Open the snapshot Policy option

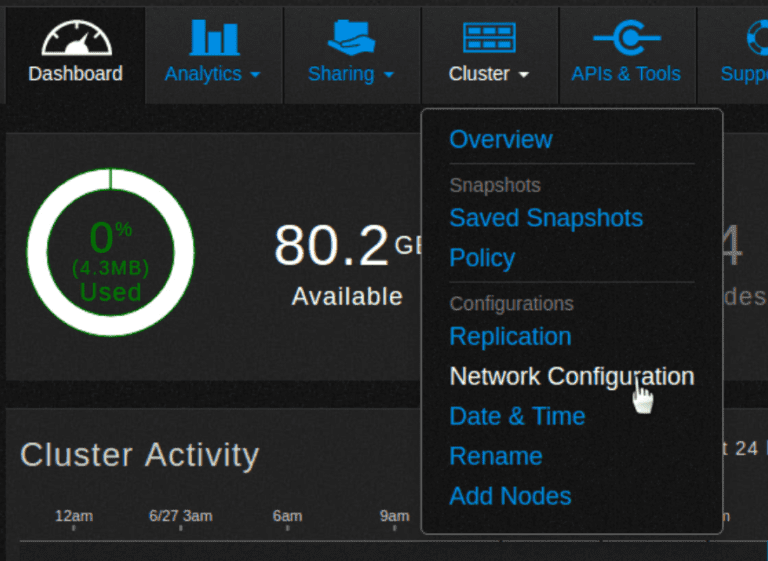coord(482,258)
